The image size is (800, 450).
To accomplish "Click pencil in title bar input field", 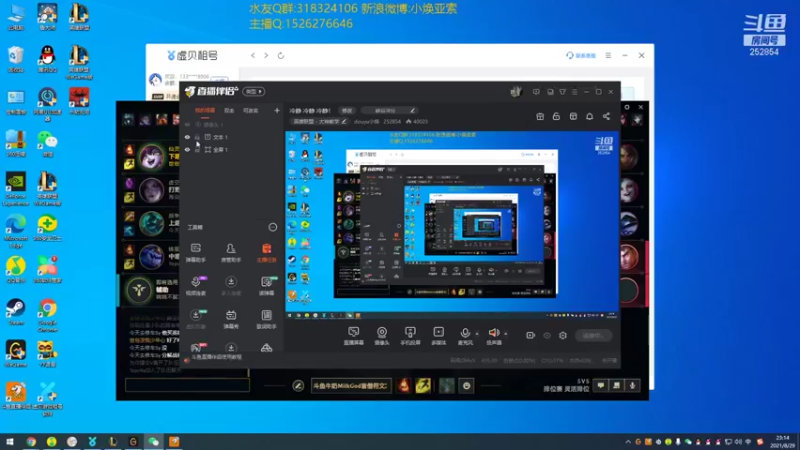I will pos(412,110).
